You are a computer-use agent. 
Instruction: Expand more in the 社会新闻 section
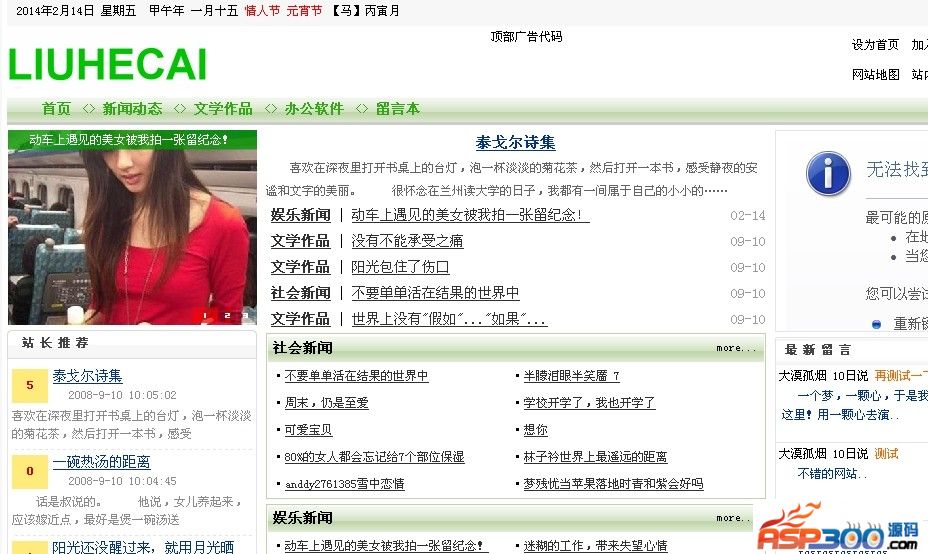point(736,348)
